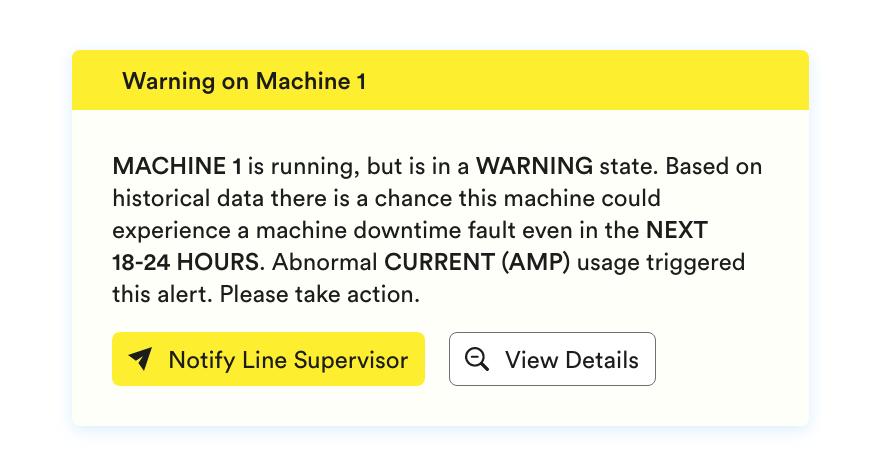Click blank card area right of View Details

730,360
